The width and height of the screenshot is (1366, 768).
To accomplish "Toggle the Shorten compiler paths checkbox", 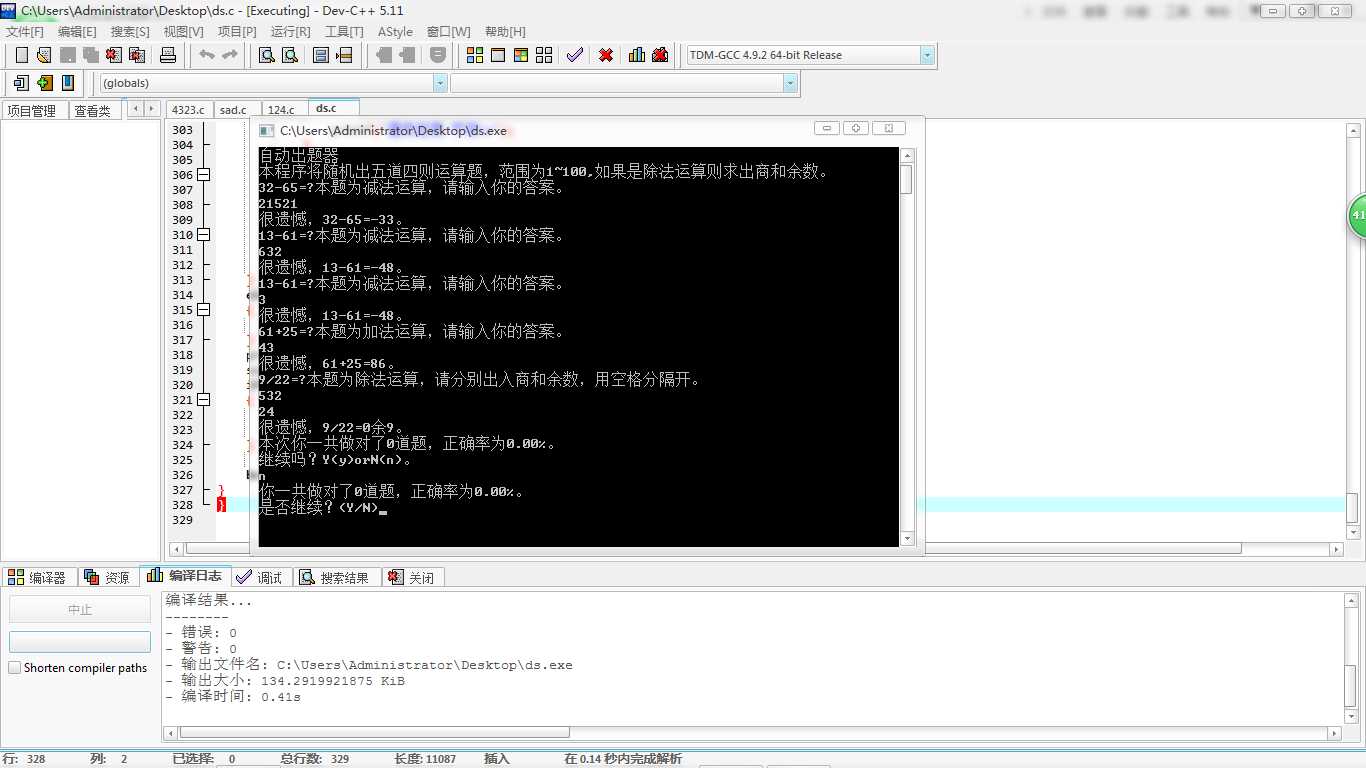I will pyautogui.click(x=14, y=668).
